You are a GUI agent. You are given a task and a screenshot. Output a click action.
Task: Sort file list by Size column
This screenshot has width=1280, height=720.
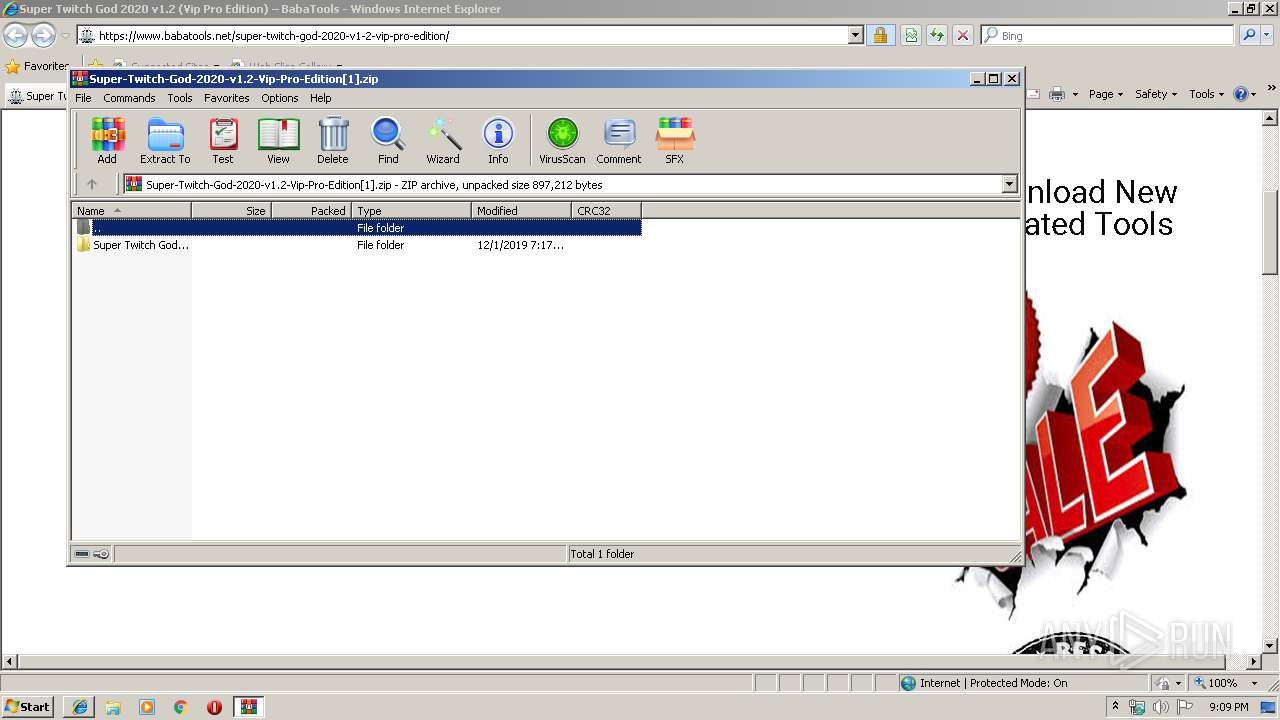[231, 210]
